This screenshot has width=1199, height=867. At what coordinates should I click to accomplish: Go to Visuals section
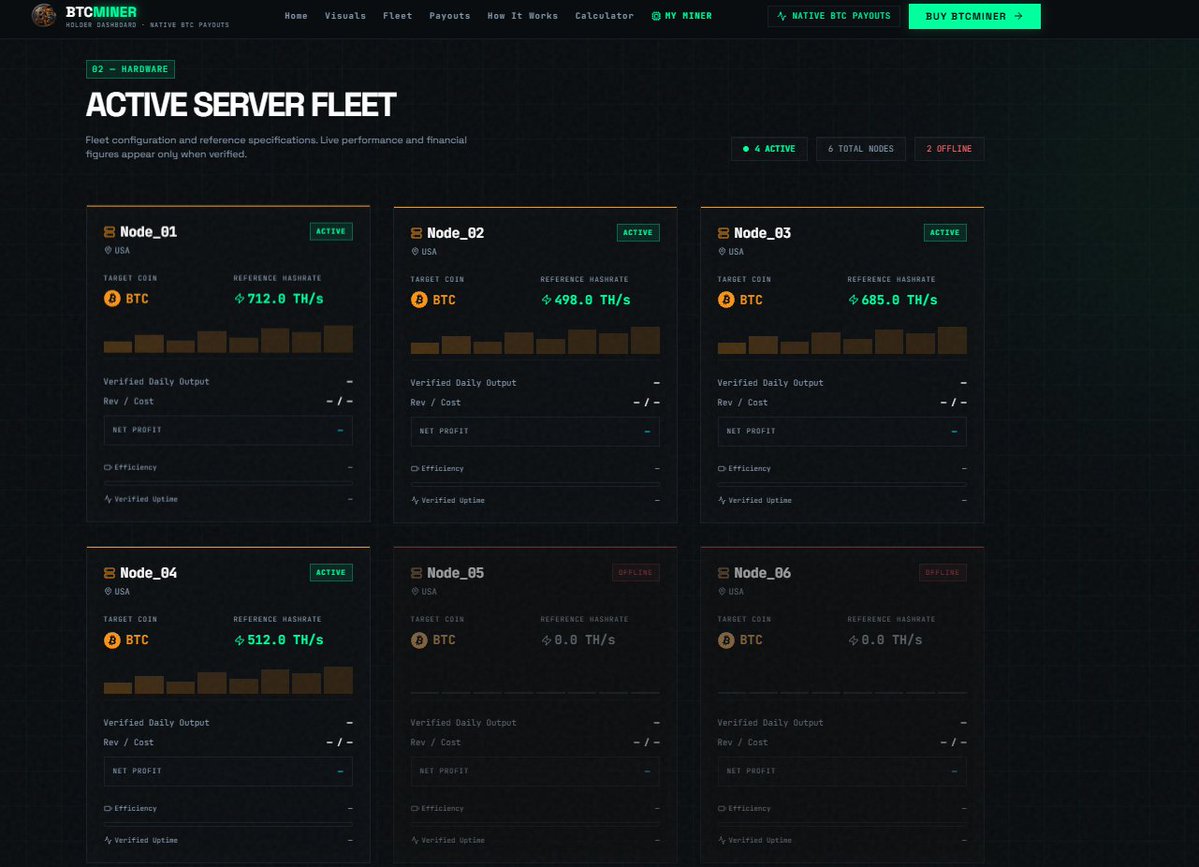pos(345,16)
